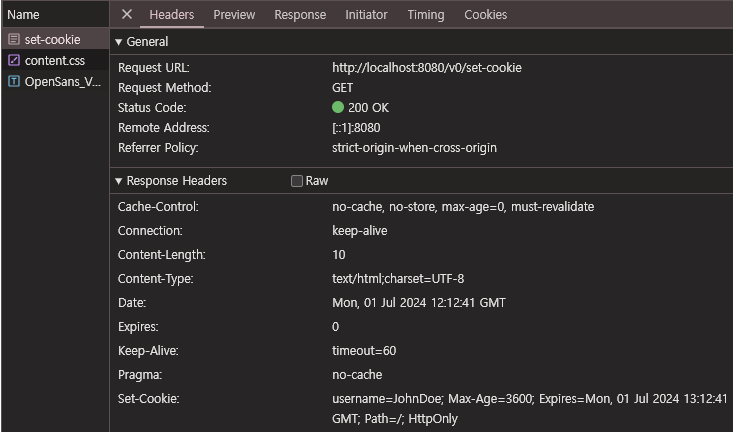This screenshot has width=733, height=432.
Task: Click the Request Method label
Action: (x=165, y=88)
